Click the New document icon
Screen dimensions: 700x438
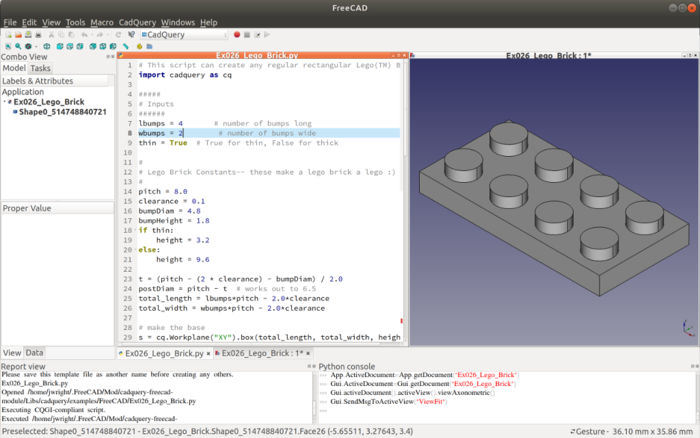pyautogui.click(x=7, y=34)
